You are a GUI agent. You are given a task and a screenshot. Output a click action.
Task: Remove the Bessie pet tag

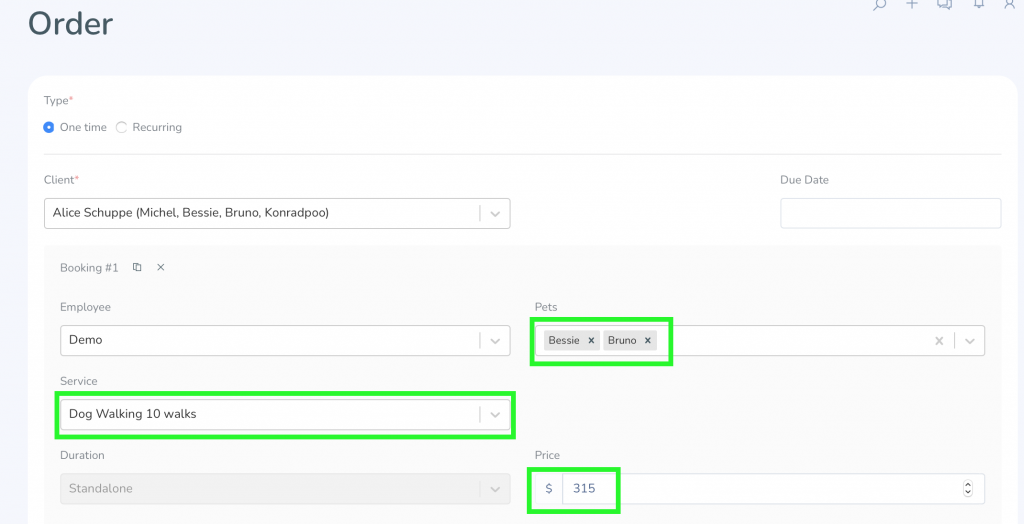click(591, 340)
